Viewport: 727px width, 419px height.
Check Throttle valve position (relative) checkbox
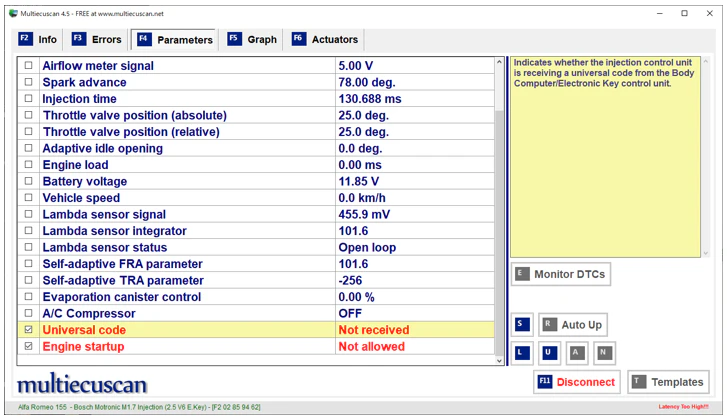point(29,132)
